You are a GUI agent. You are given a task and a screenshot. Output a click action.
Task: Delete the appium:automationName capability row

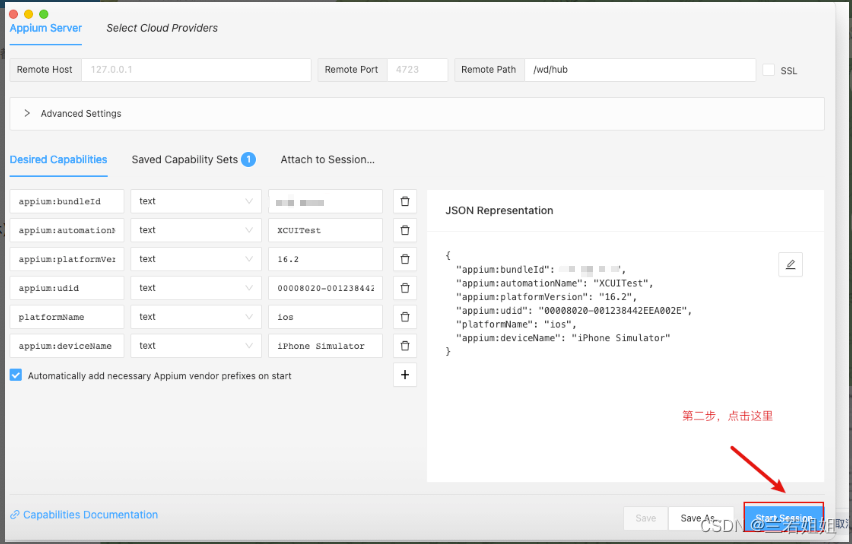pyautogui.click(x=405, y=230)
